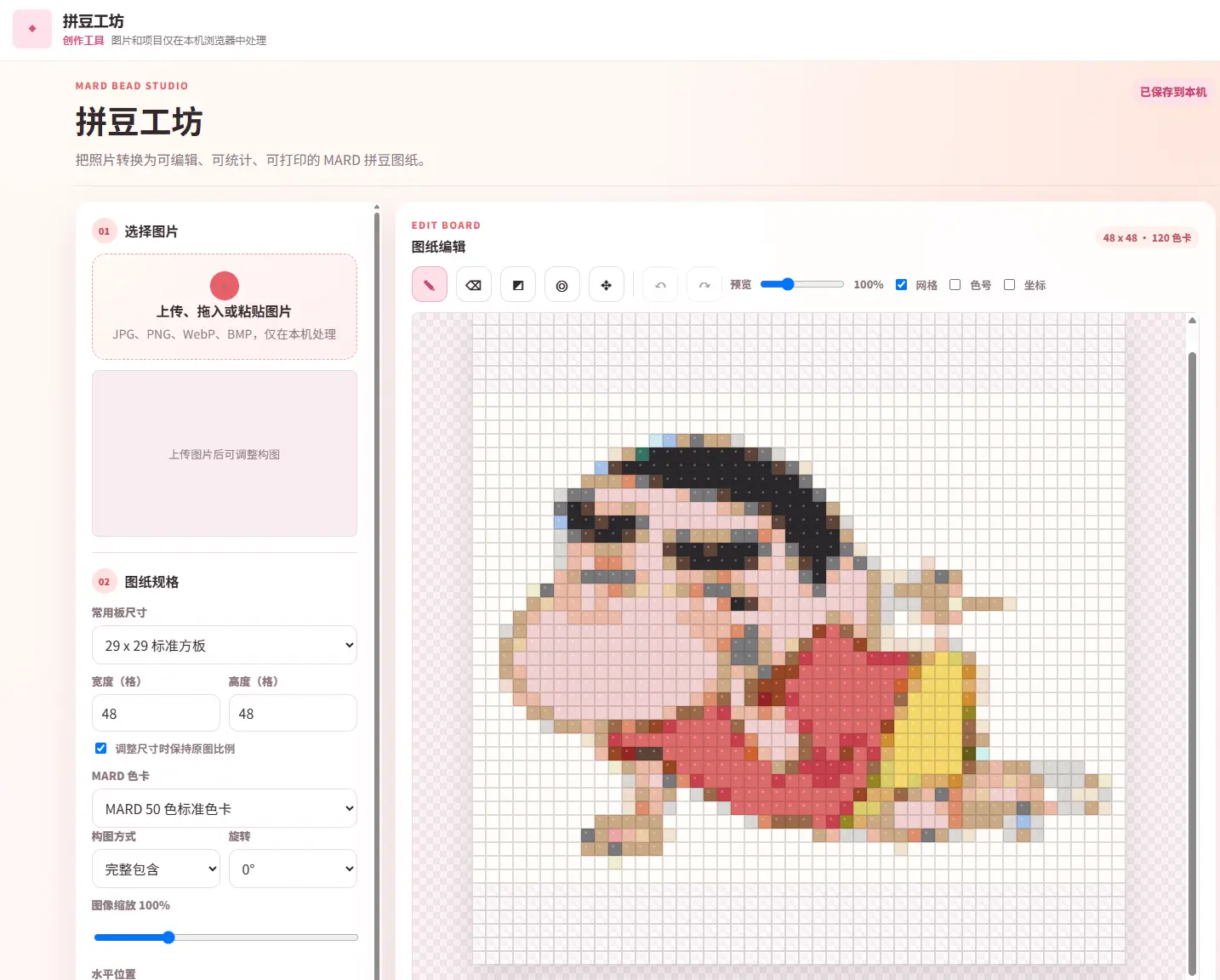
Task: Click 上传、拖入或粘贴图片 upload area
Action: [225, 306]
